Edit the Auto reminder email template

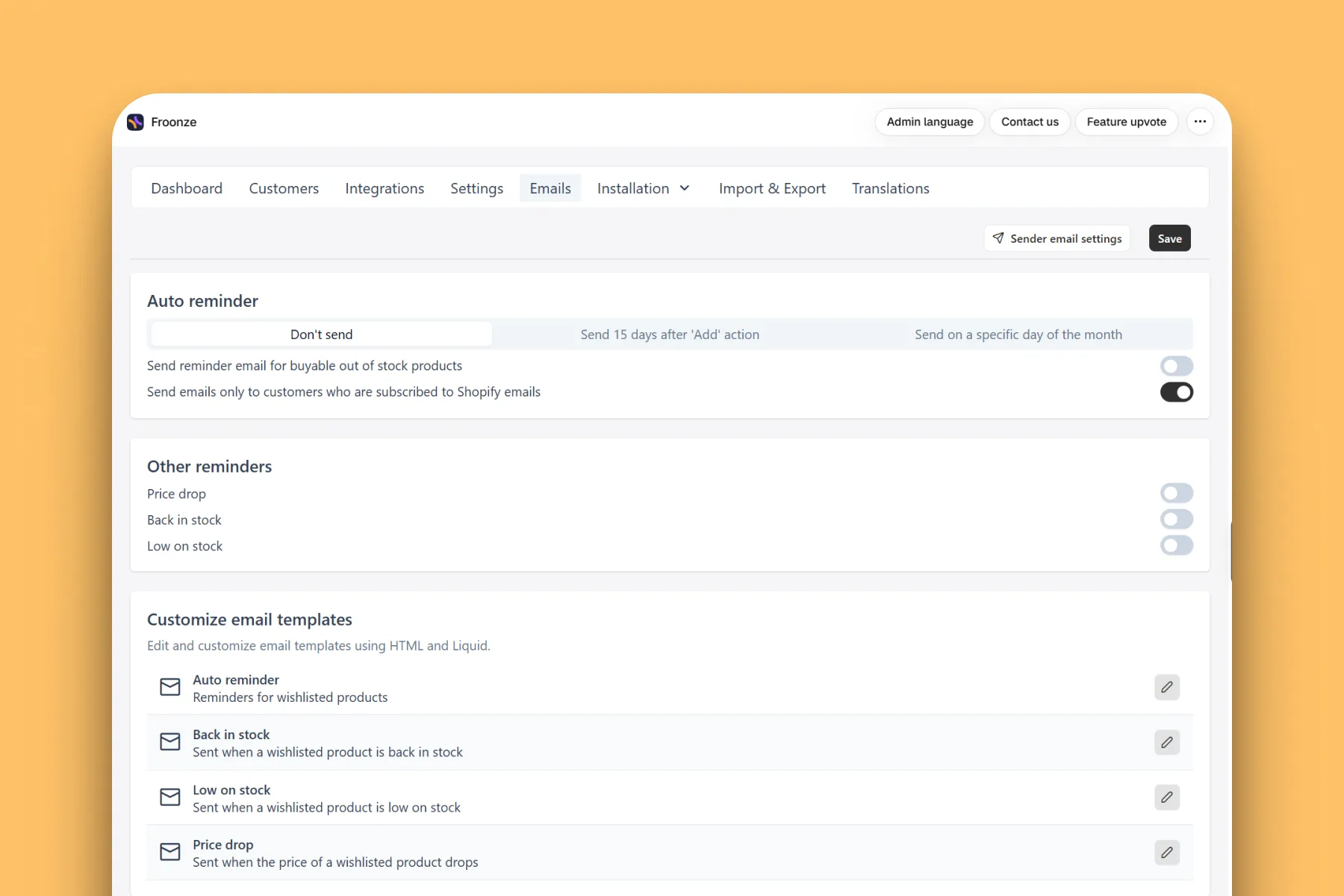pos(1167,687)
